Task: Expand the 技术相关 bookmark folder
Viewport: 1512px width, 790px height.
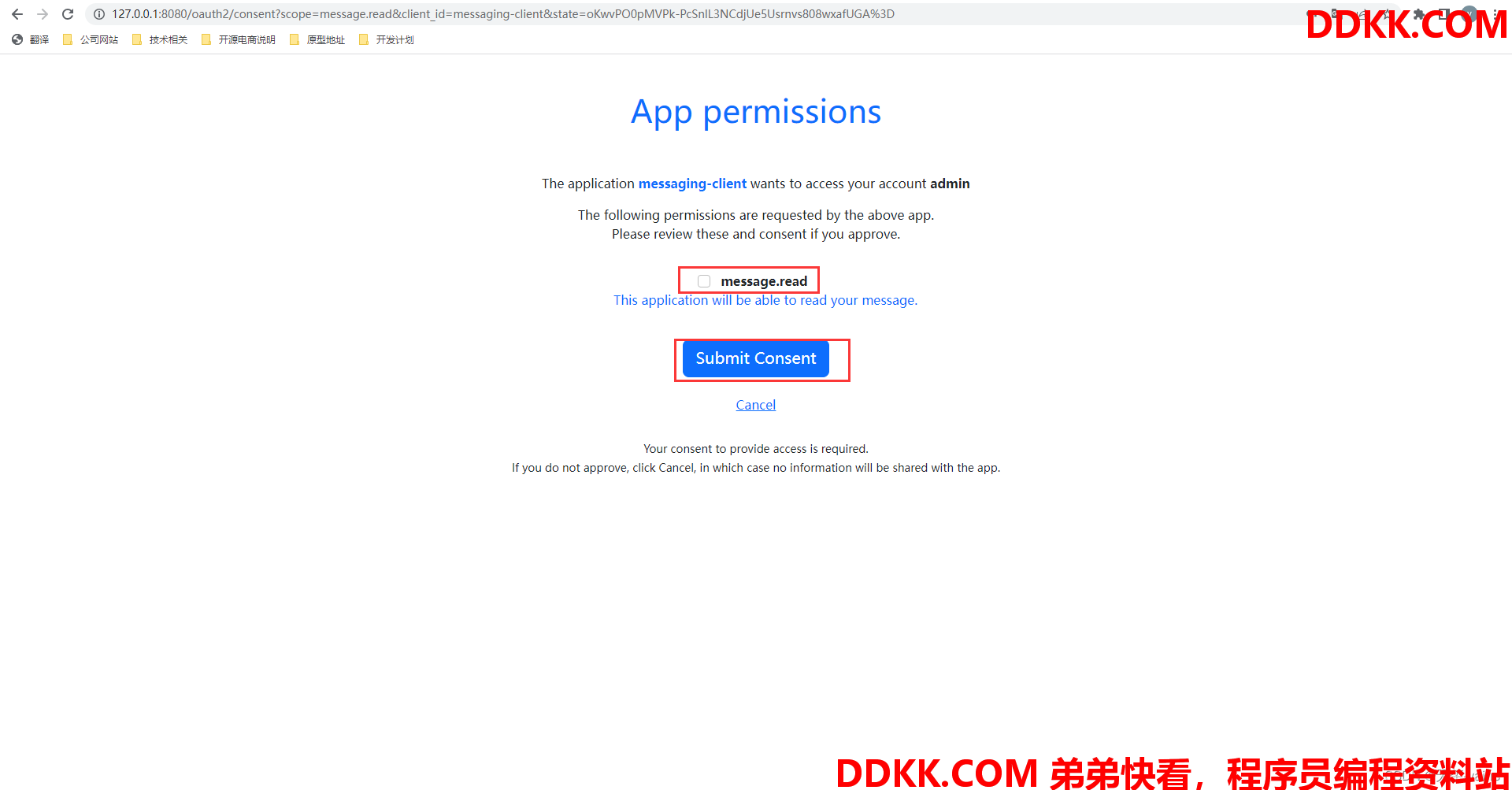Action: pos(160,39)
